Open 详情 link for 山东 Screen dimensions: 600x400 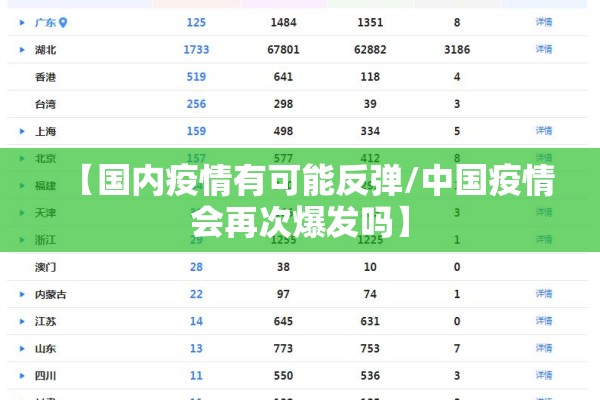(544, 348)
